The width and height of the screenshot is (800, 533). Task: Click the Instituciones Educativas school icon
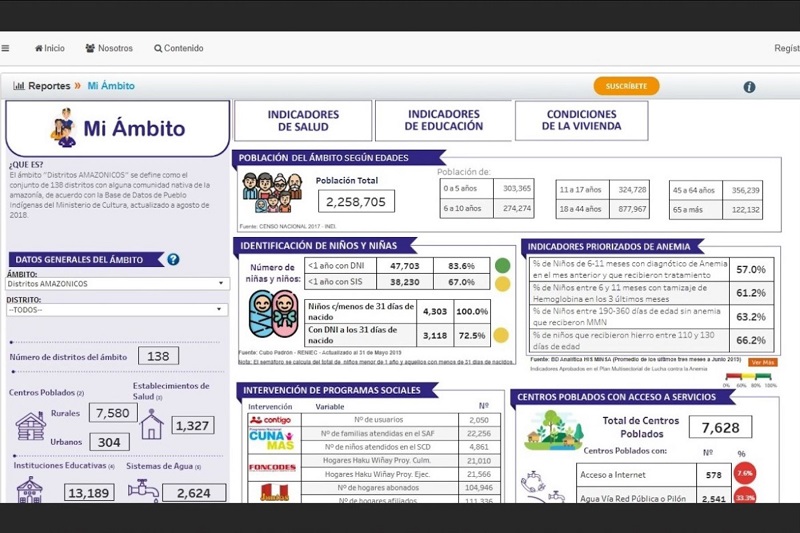[30, 490]
